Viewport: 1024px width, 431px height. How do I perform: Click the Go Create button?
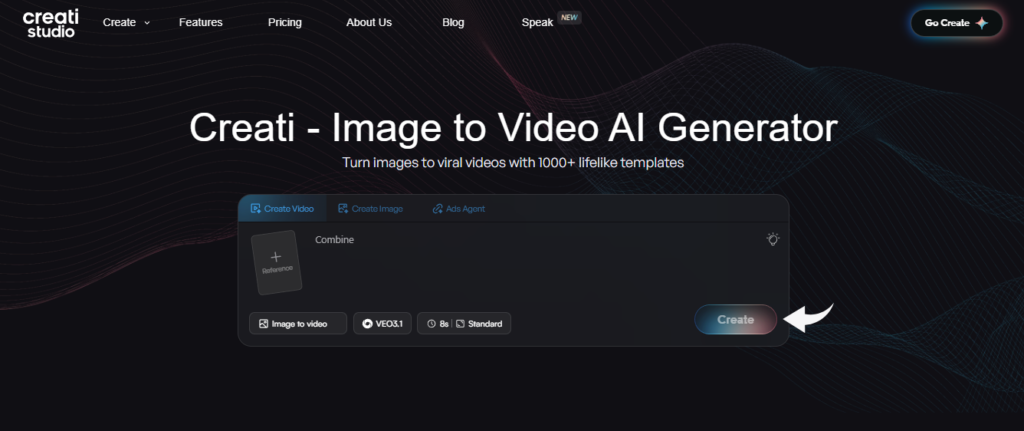[x=956, y=23]
